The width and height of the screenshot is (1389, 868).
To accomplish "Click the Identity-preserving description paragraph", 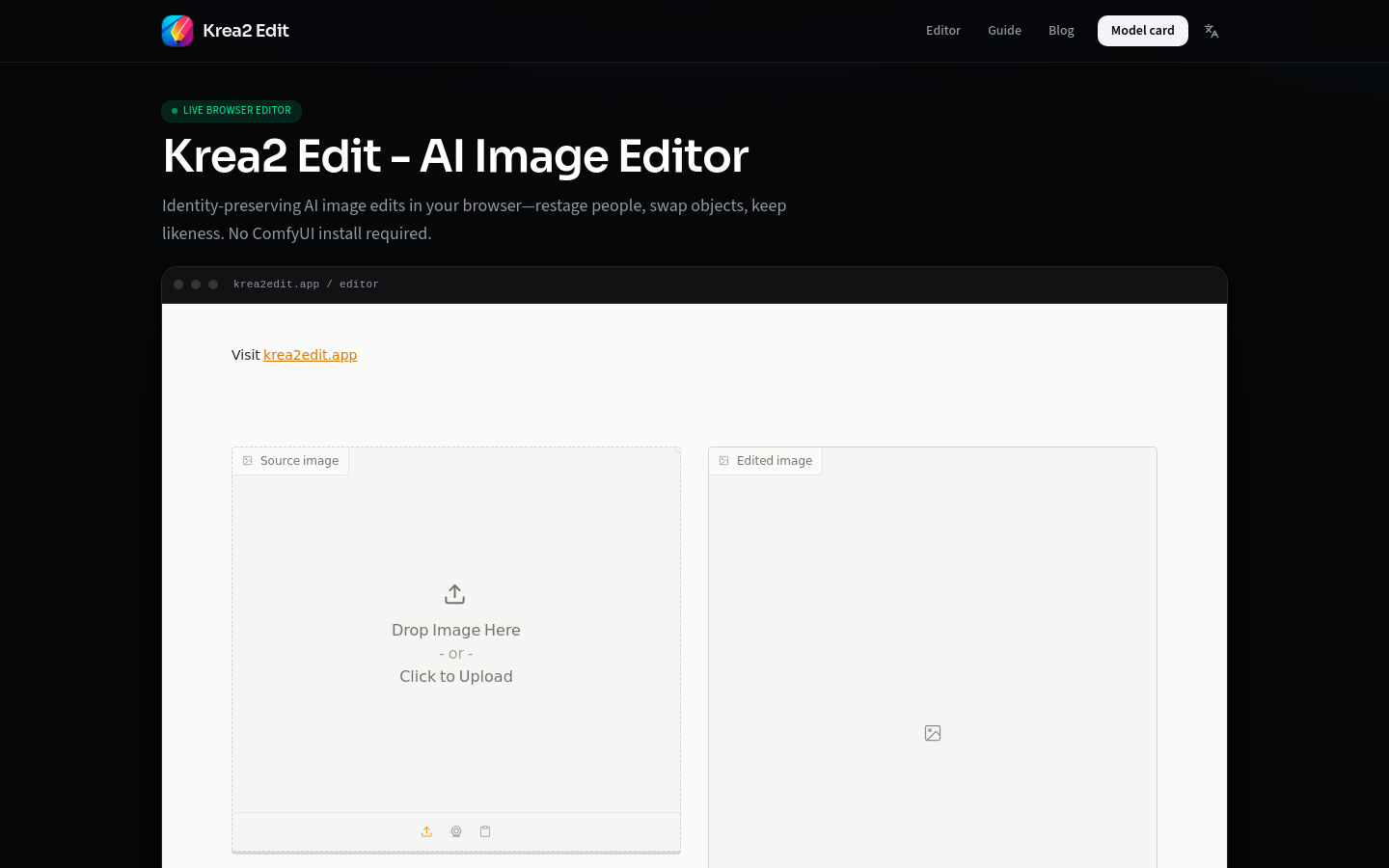I will coord(475,219).
